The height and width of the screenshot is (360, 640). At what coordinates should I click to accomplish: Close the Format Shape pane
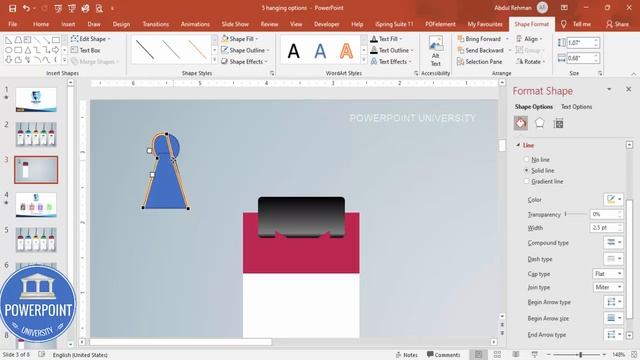click(629, 89)
